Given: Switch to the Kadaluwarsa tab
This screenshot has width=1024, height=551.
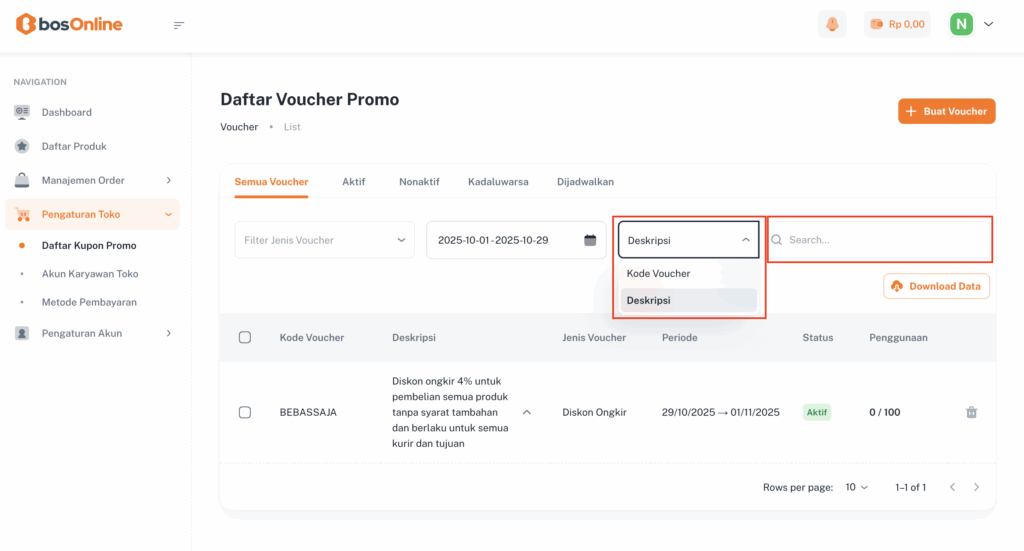Looking at the screenshot, I should point(498,182).
